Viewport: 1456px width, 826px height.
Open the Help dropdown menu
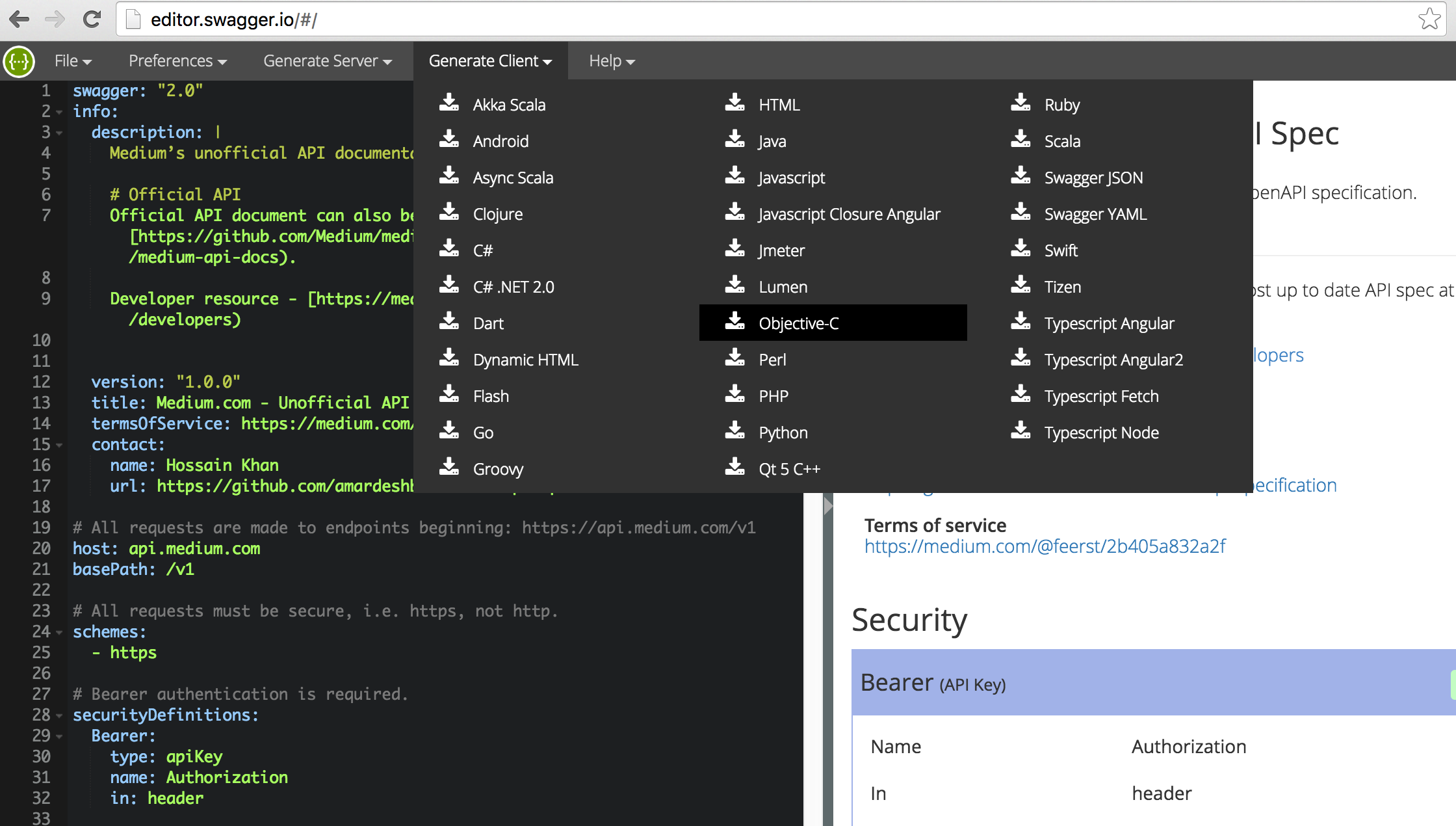coord(612,61)
